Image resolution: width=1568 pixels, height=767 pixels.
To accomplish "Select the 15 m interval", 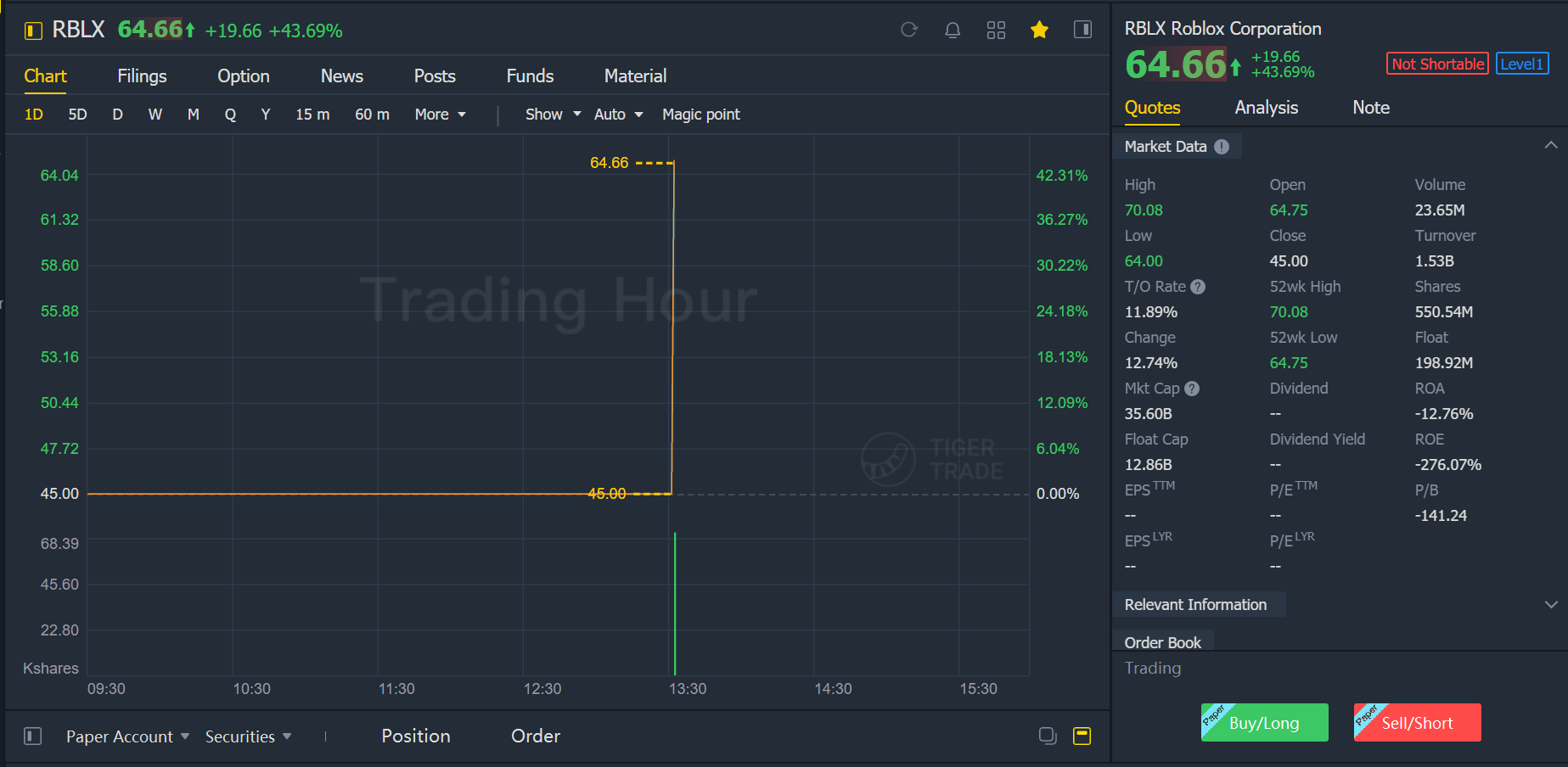I will click(x=312, y=115).
